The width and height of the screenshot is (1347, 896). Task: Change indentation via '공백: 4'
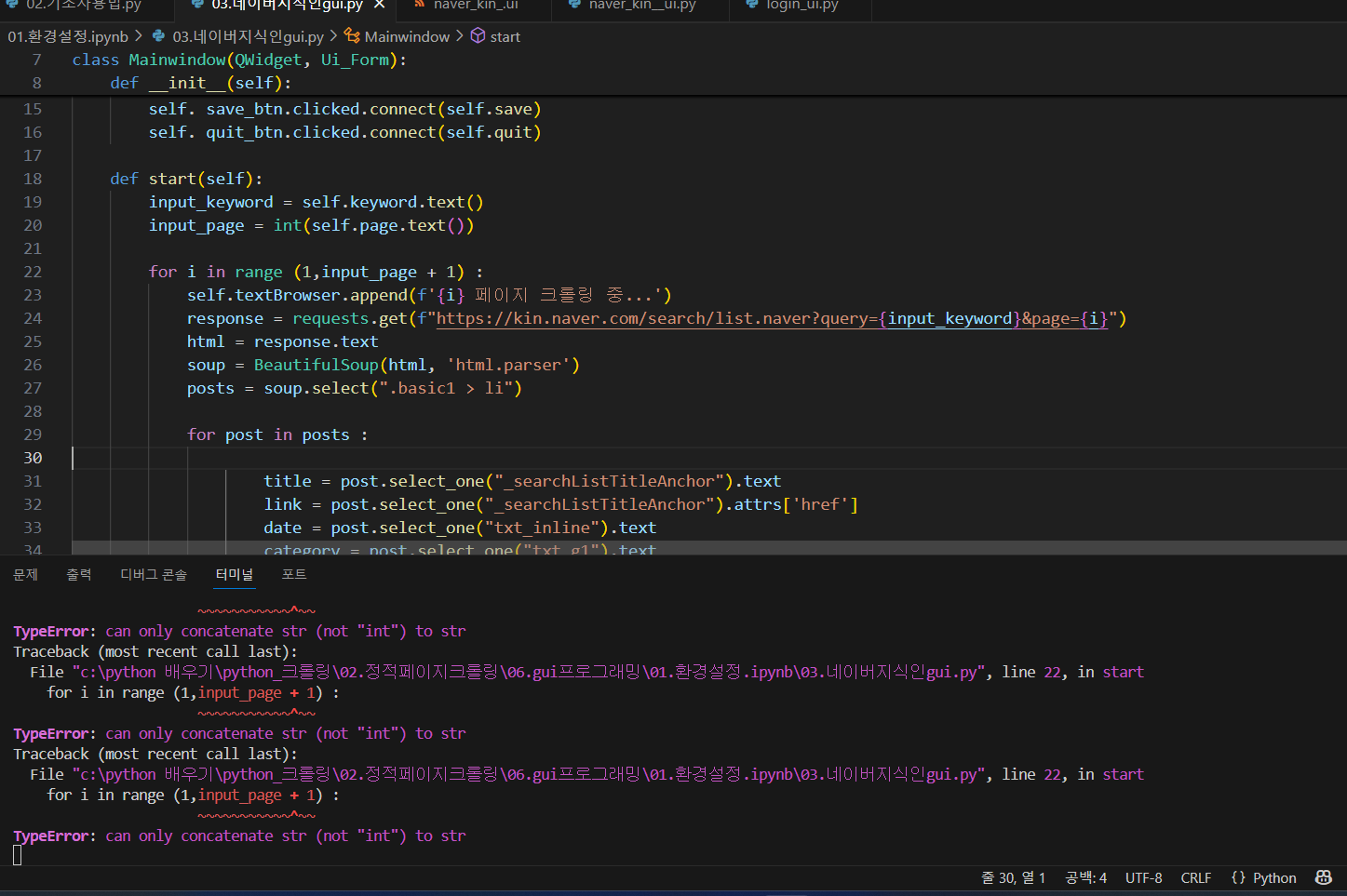pyautogui.click(x=1085, y=877)
